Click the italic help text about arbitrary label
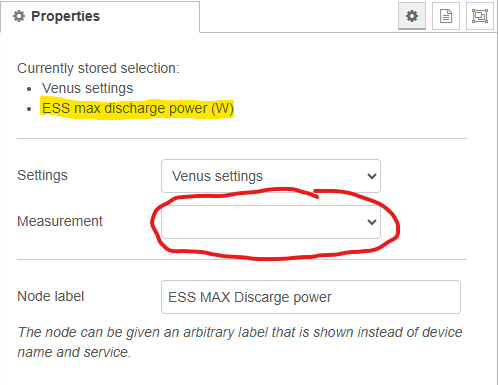The image size is (498, 385). (x=240, y=342)
